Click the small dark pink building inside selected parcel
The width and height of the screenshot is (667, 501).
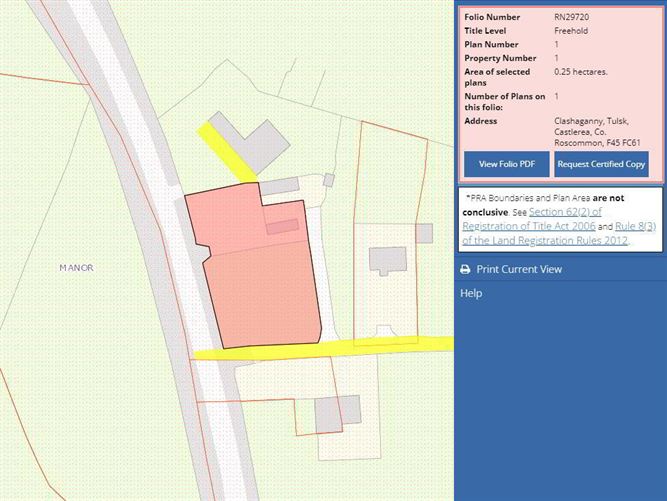point(282,227)
